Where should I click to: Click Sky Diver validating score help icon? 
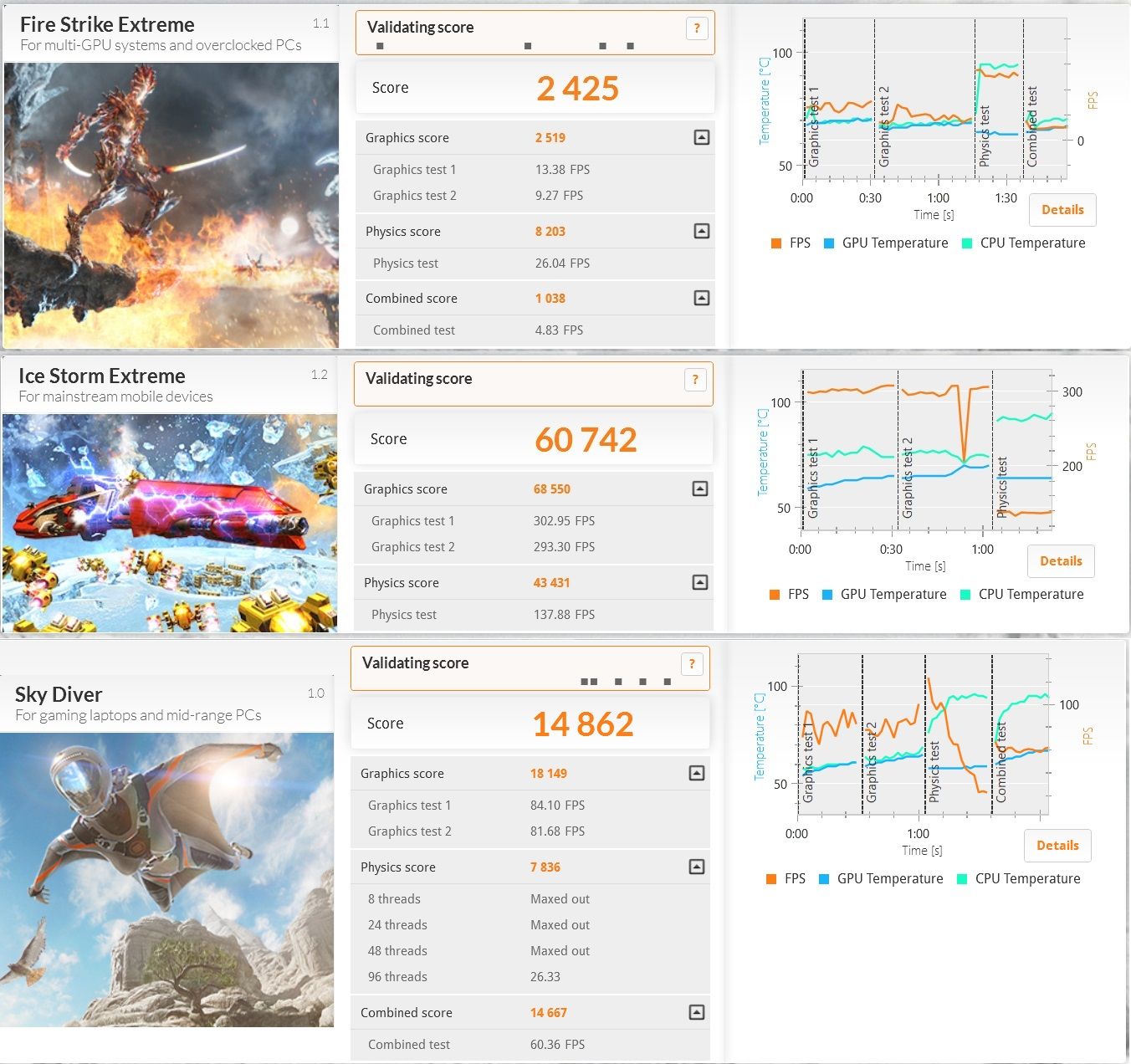tap(692, 664)
